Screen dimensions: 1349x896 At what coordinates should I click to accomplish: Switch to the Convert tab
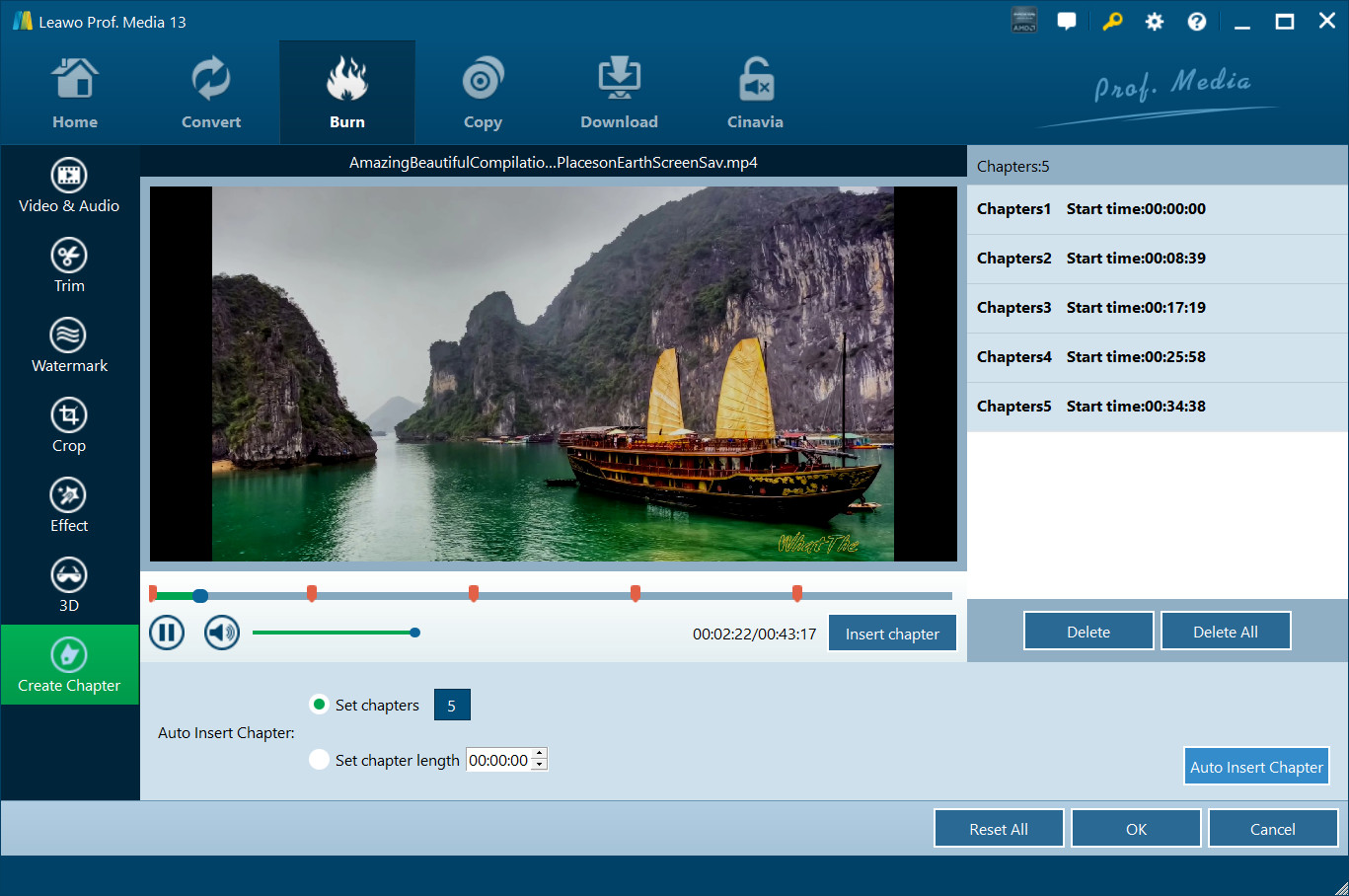click(x=211, y=94)
